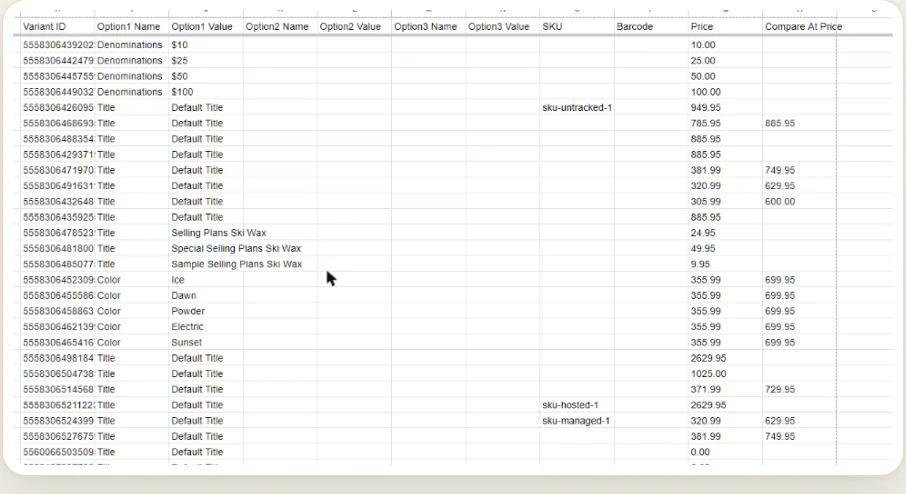Click price 2629.95 in the sku-hosted-1 row
This screenshot has width=906, height=494.
tap(725, 405)
